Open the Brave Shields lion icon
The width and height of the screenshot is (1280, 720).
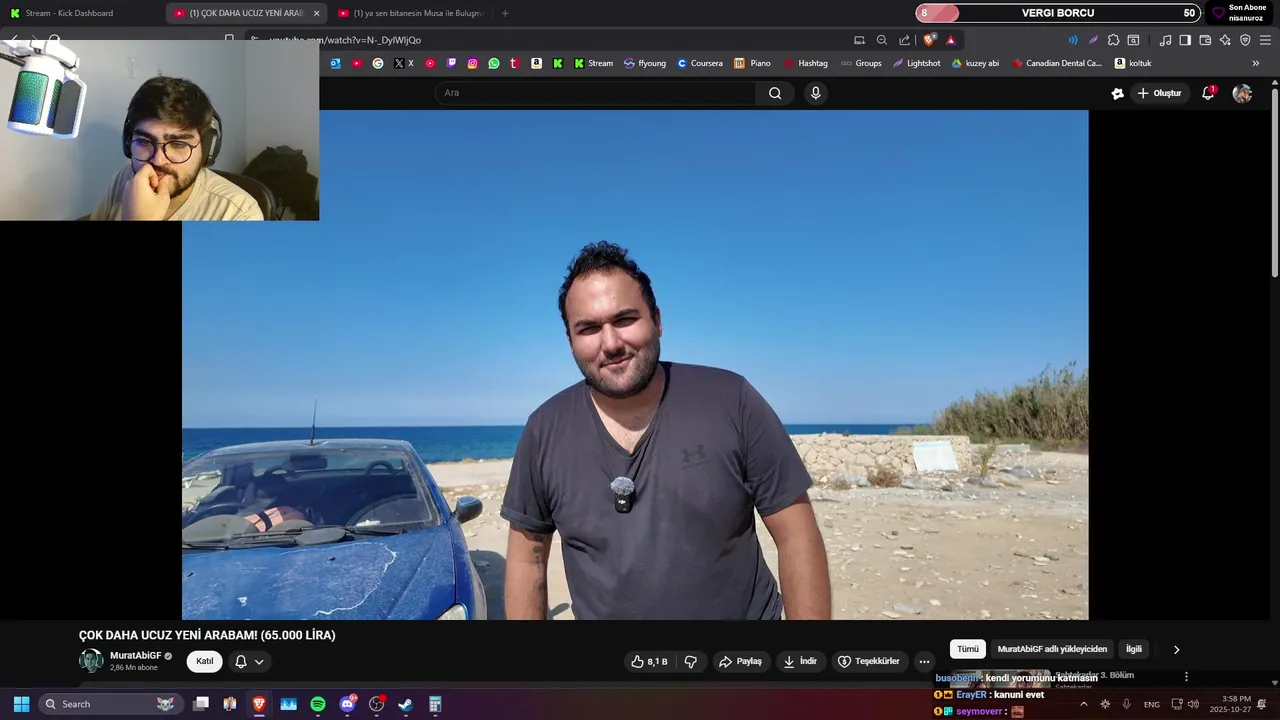click(x=929, y=40)
